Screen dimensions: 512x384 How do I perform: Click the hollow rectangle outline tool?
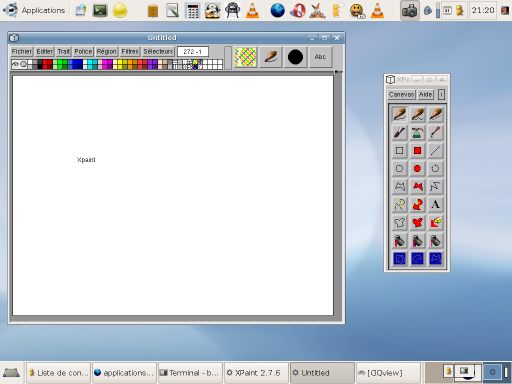399,151
